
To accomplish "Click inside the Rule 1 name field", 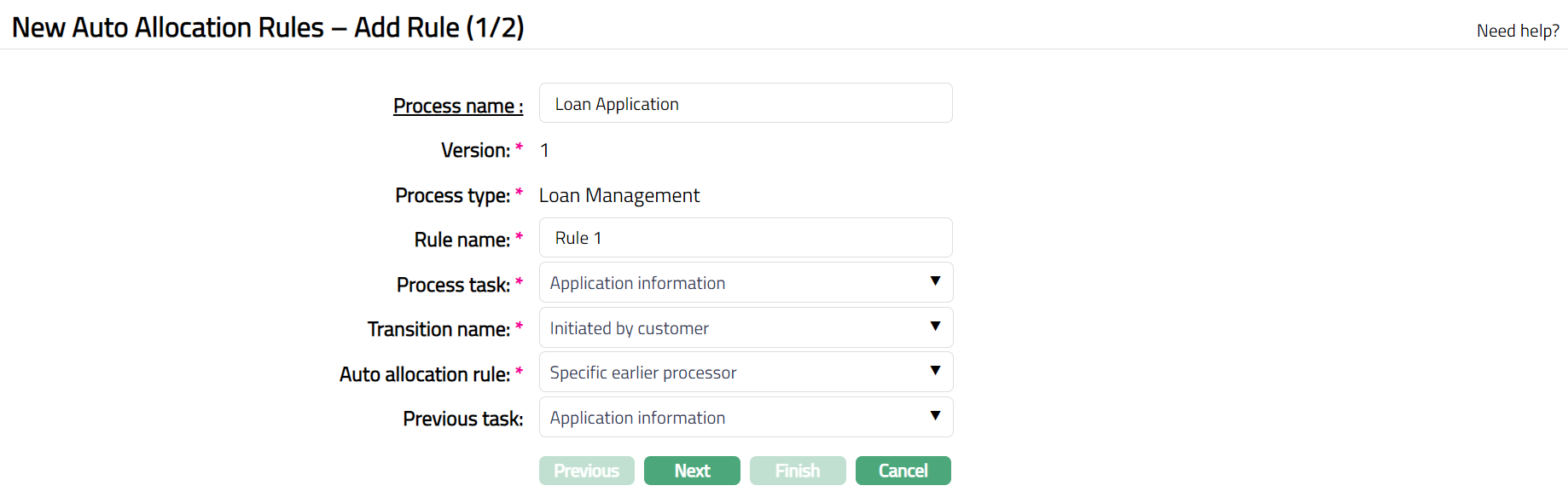I will click(x=745, y=237).
